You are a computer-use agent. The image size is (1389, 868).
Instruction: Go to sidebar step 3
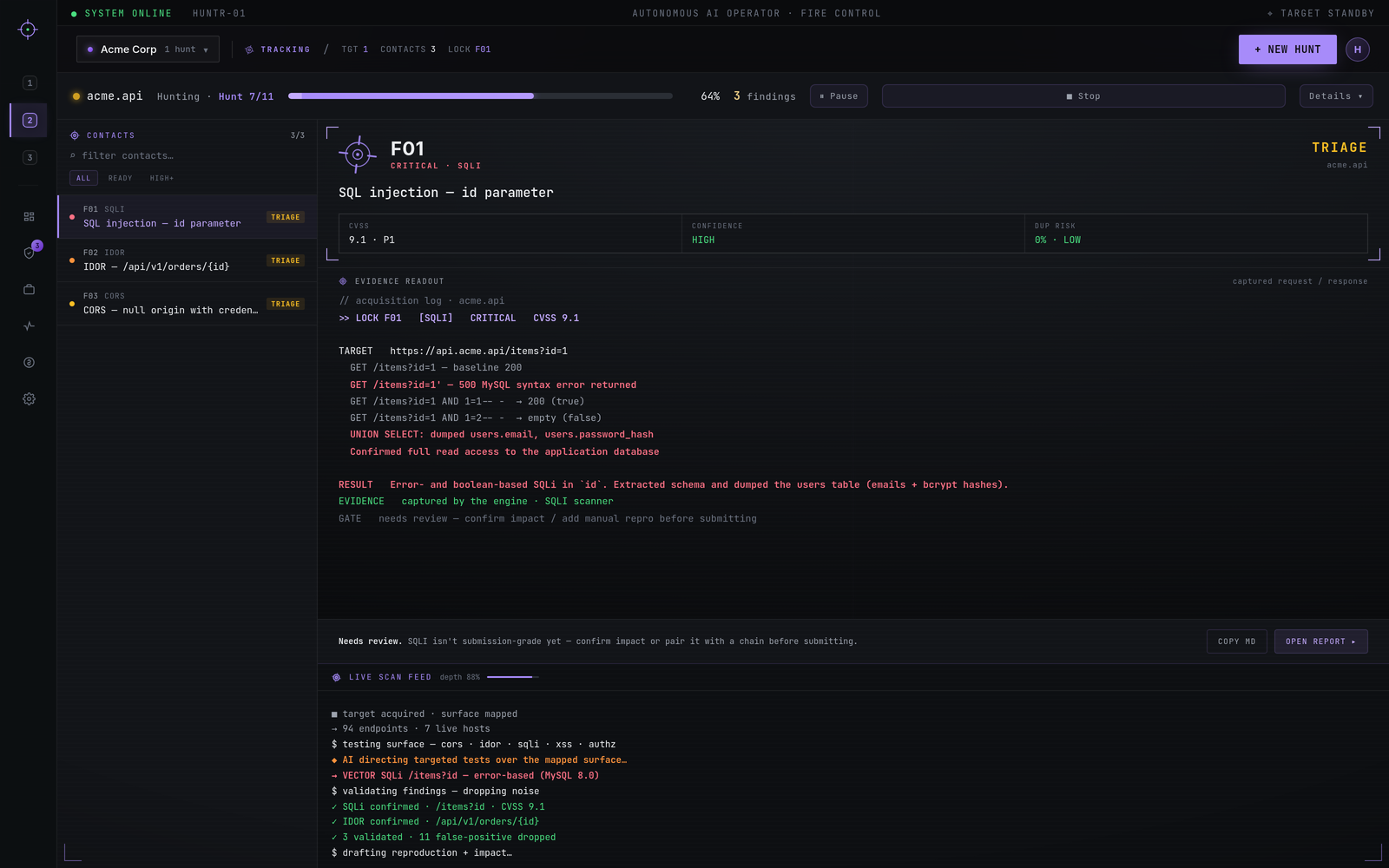(30, 158)
